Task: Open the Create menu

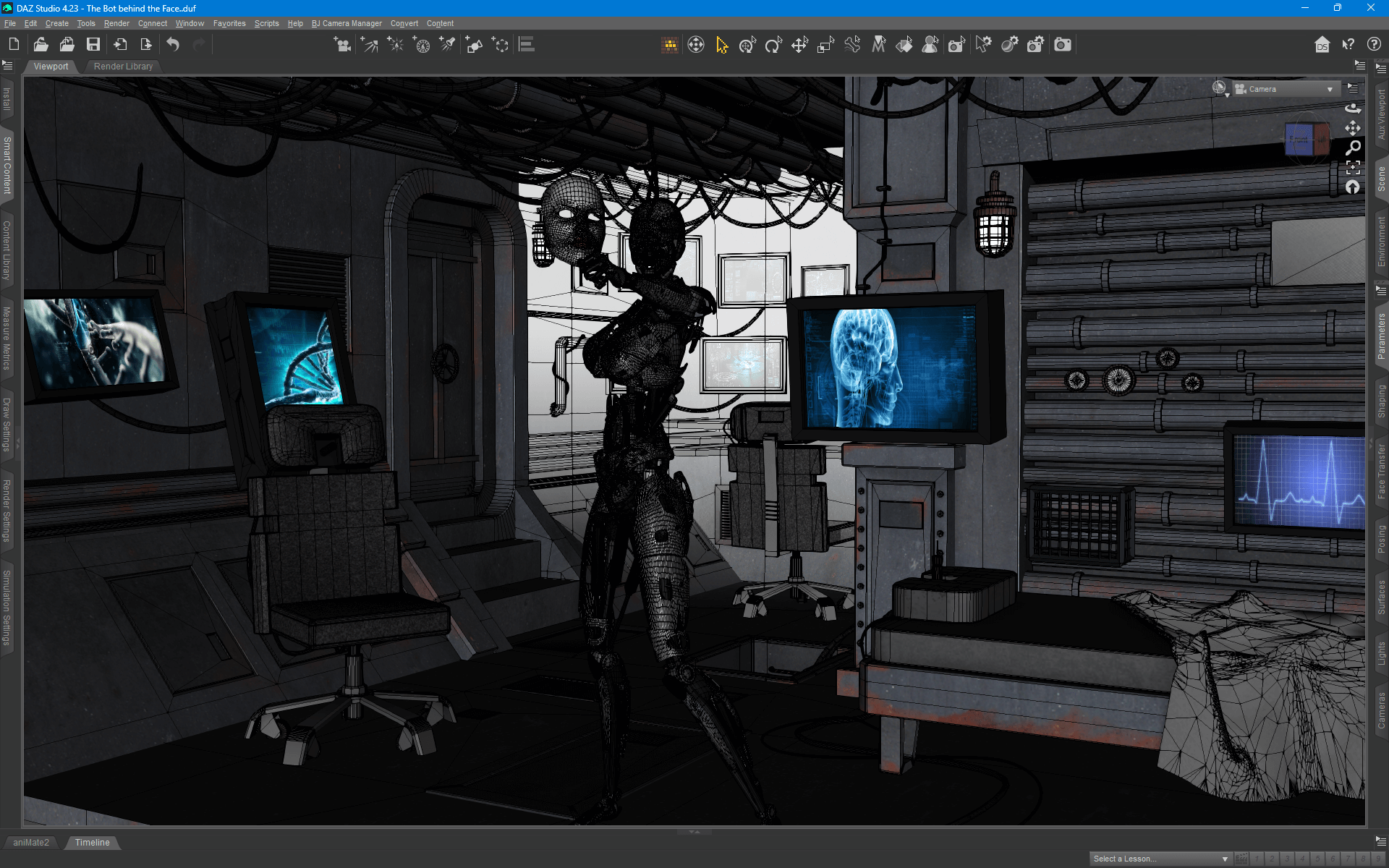Action: coord(56,23)
